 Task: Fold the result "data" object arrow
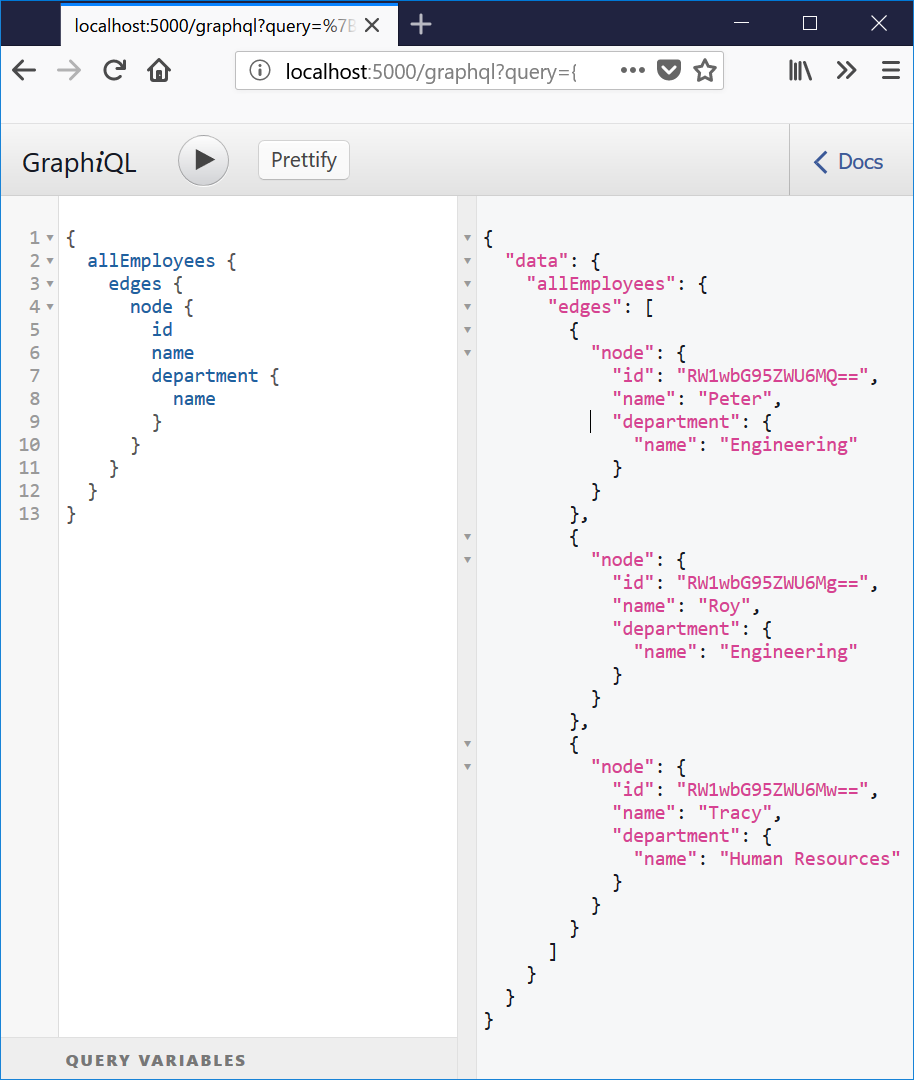(x=468, y=261)
